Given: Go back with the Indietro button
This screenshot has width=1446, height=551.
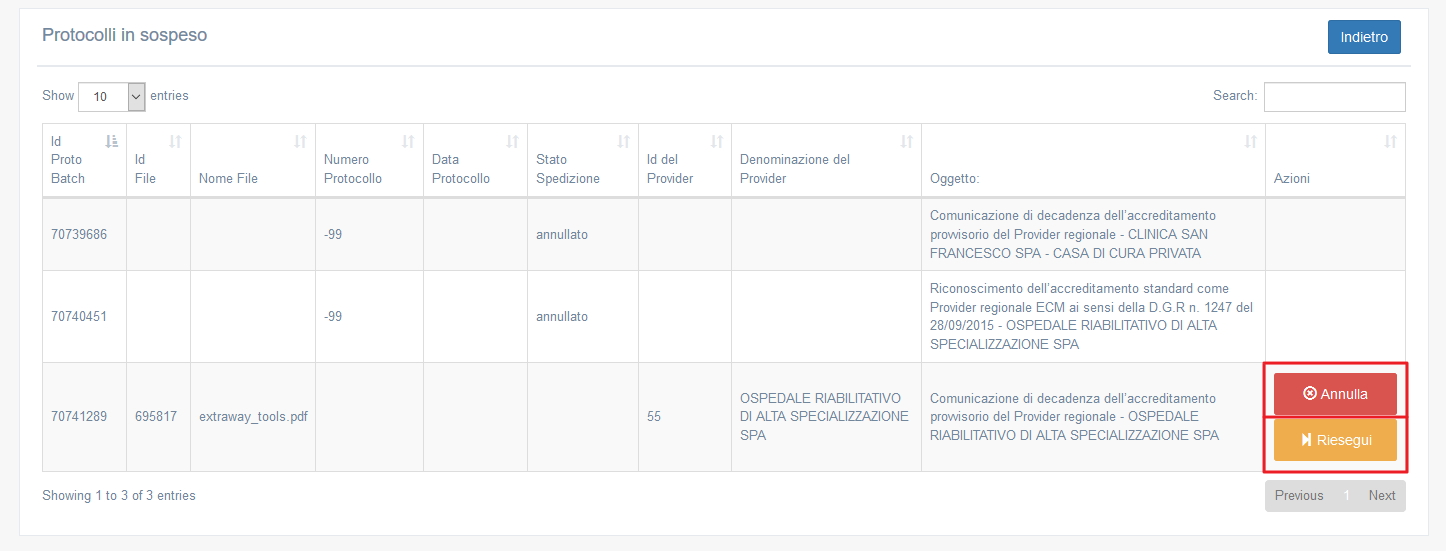Looking at the screenshot, I should [1364, 37].
